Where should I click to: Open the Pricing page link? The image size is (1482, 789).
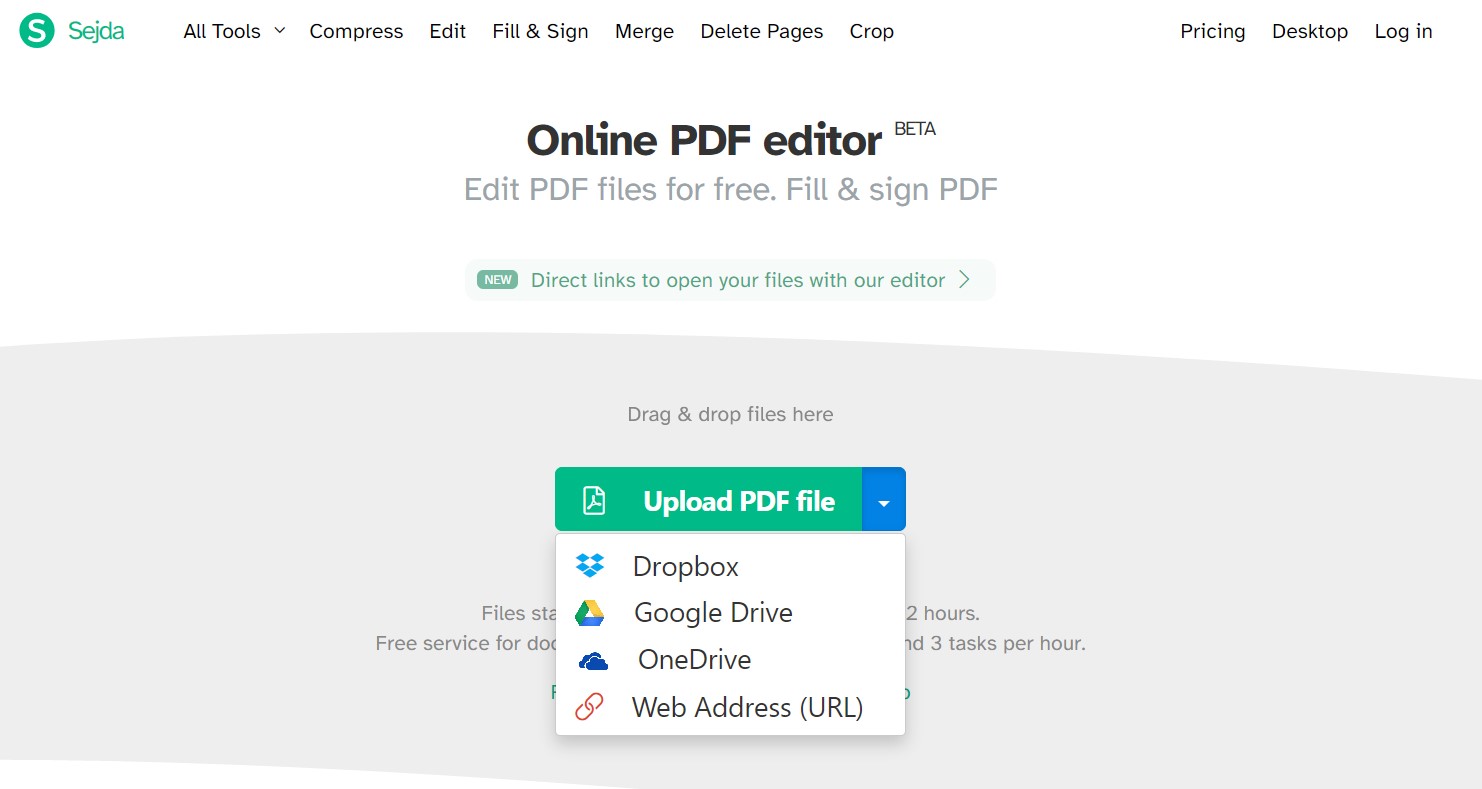point(1212,31)
